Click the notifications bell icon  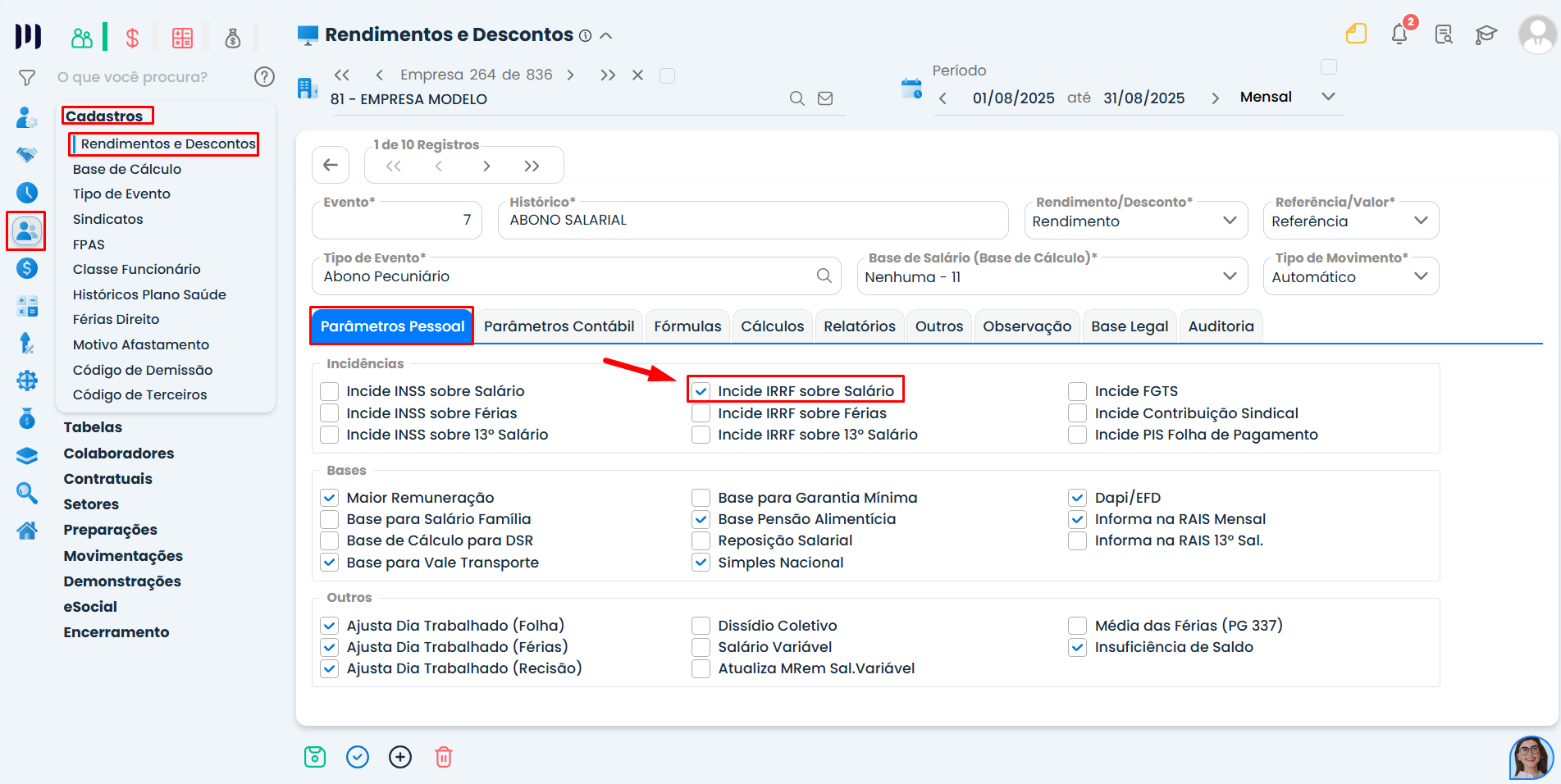[x=1399, y=34]
